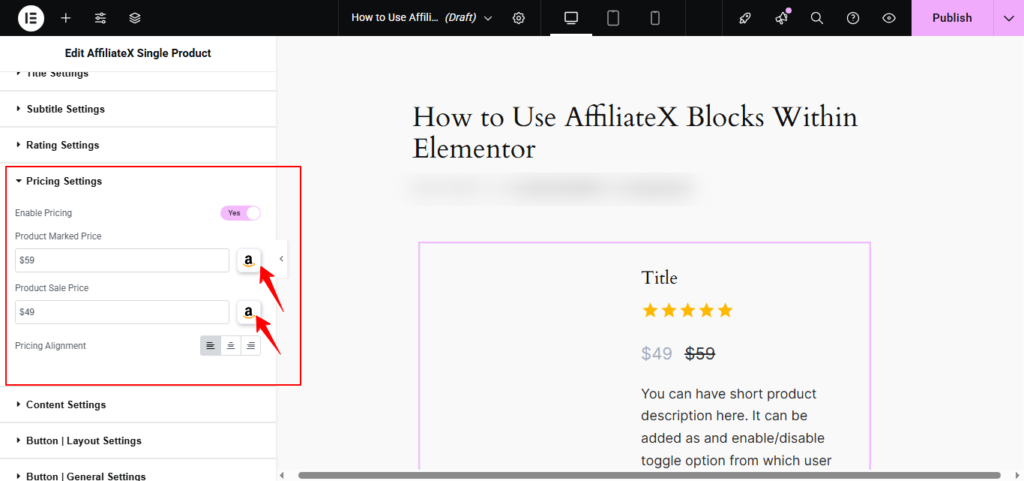1024x481 pixels.
Task: Click the plus icon to add element
Action: pyautogui.click(x=65, y=18)
